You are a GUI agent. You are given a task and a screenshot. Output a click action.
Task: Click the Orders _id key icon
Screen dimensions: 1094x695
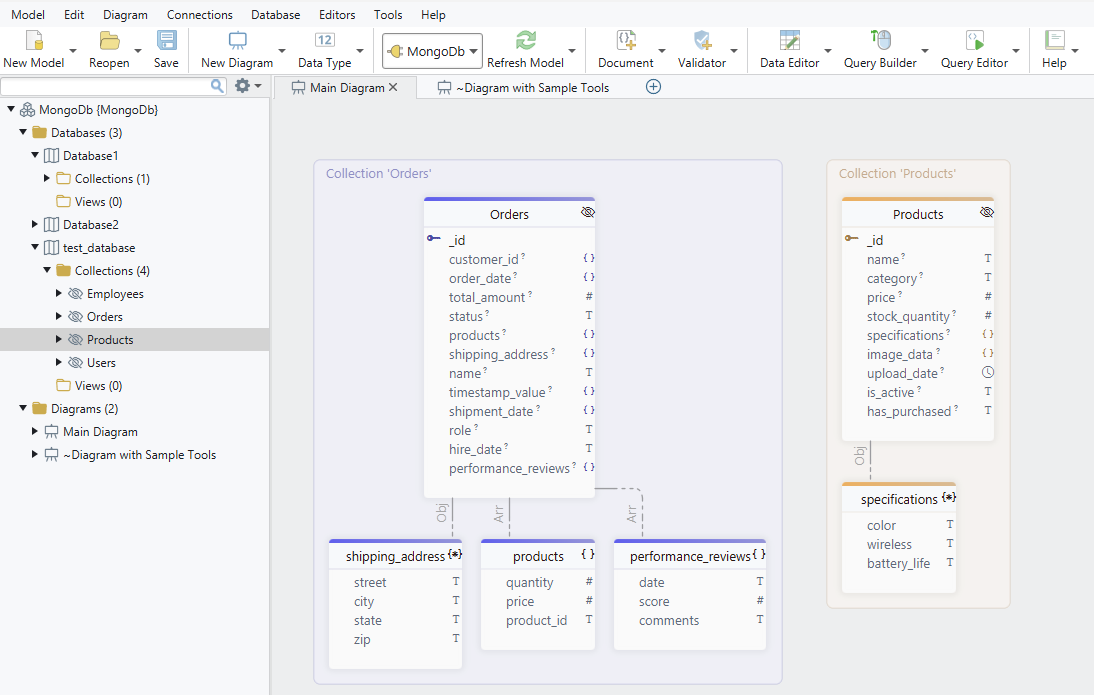tap(434, 239)
